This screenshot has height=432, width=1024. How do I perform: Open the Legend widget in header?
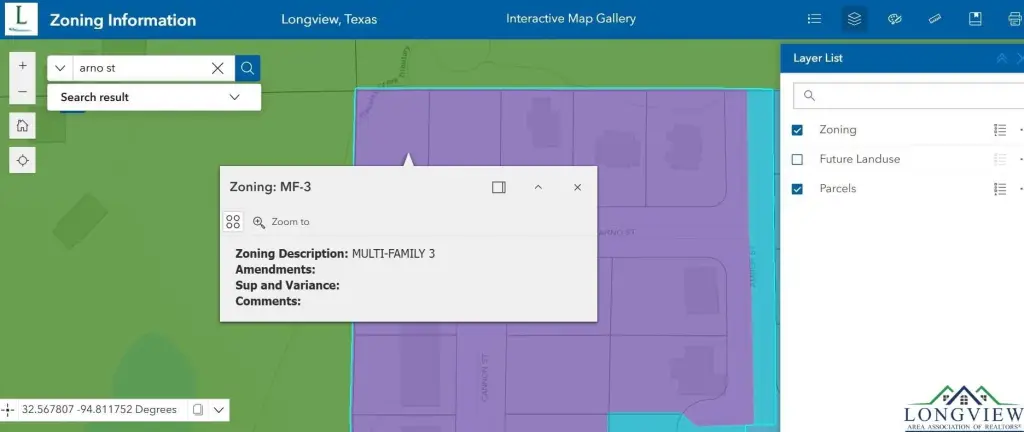[814, 19]
